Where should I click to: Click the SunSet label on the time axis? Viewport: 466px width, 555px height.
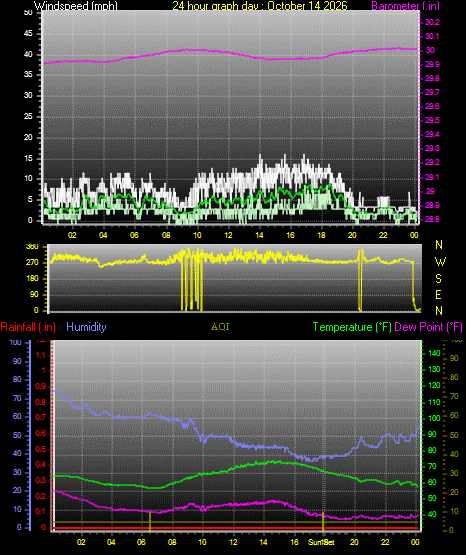321,542
